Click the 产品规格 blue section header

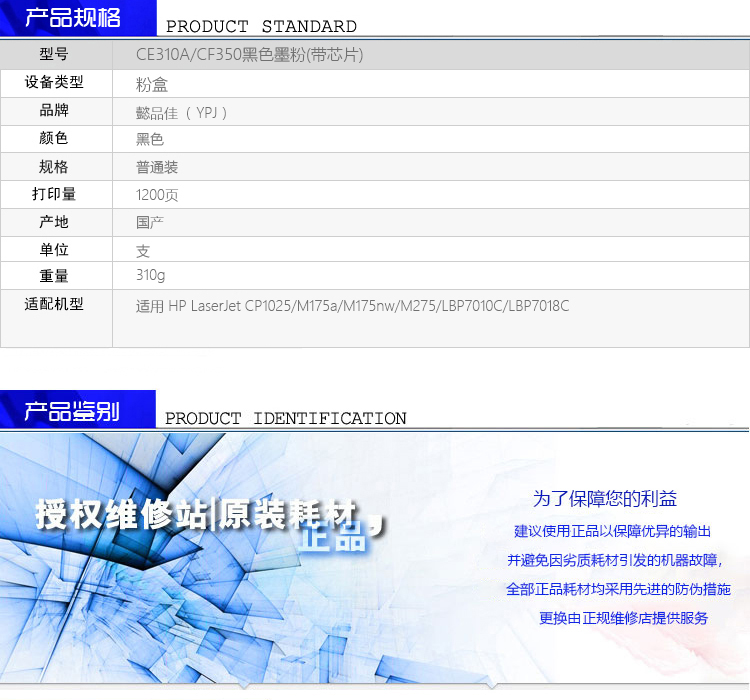click(x=78, y=18)
